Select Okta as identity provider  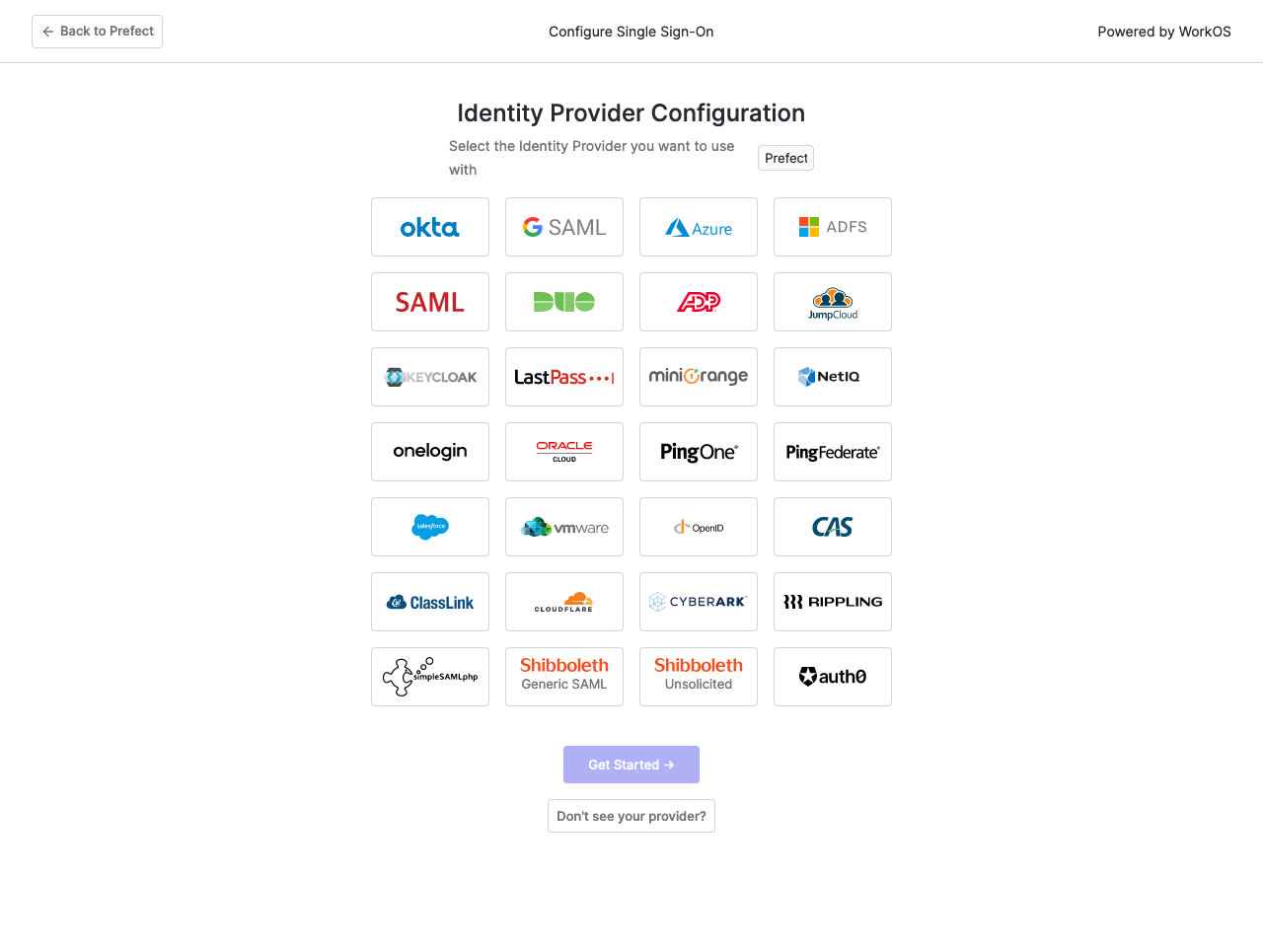[430, 227]
